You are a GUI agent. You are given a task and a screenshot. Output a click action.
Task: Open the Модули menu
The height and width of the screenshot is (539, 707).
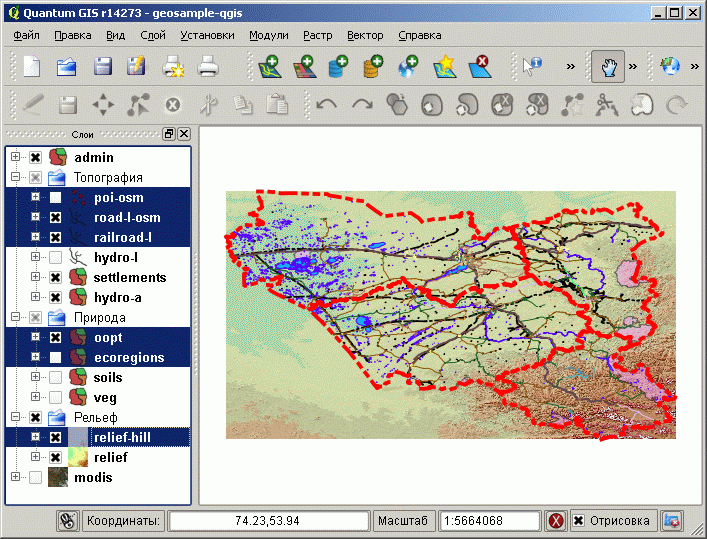pyautogui.click(x=268, y=35)
